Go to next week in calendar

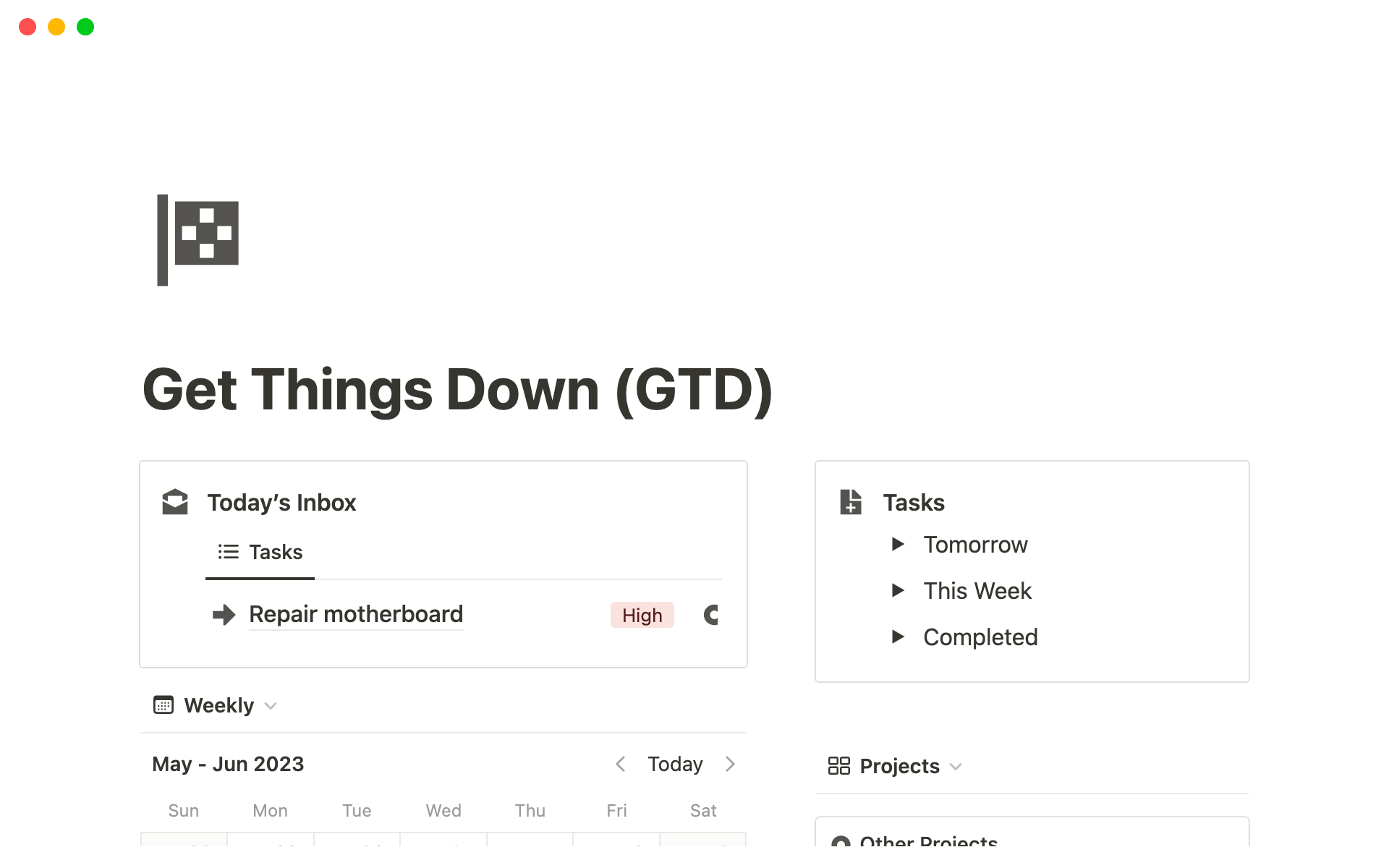[730, 764]
